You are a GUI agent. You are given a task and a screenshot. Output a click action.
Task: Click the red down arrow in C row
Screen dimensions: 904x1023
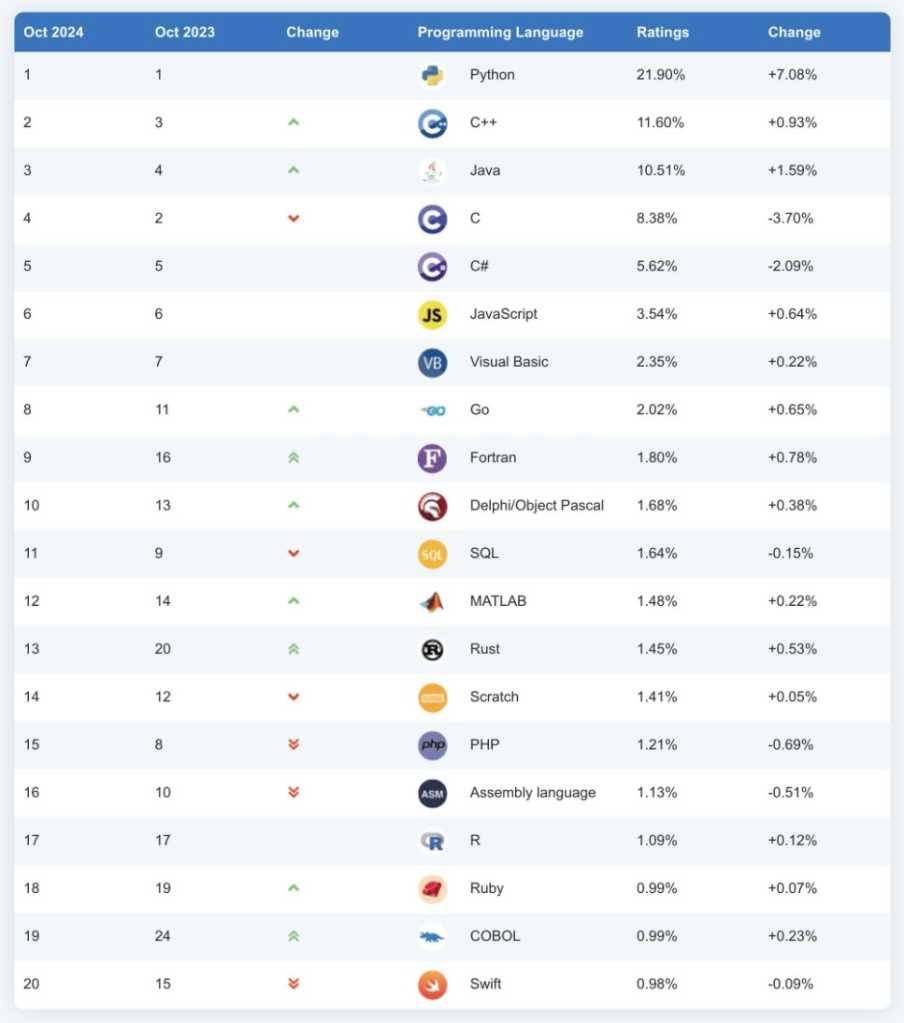pos(293,218)
